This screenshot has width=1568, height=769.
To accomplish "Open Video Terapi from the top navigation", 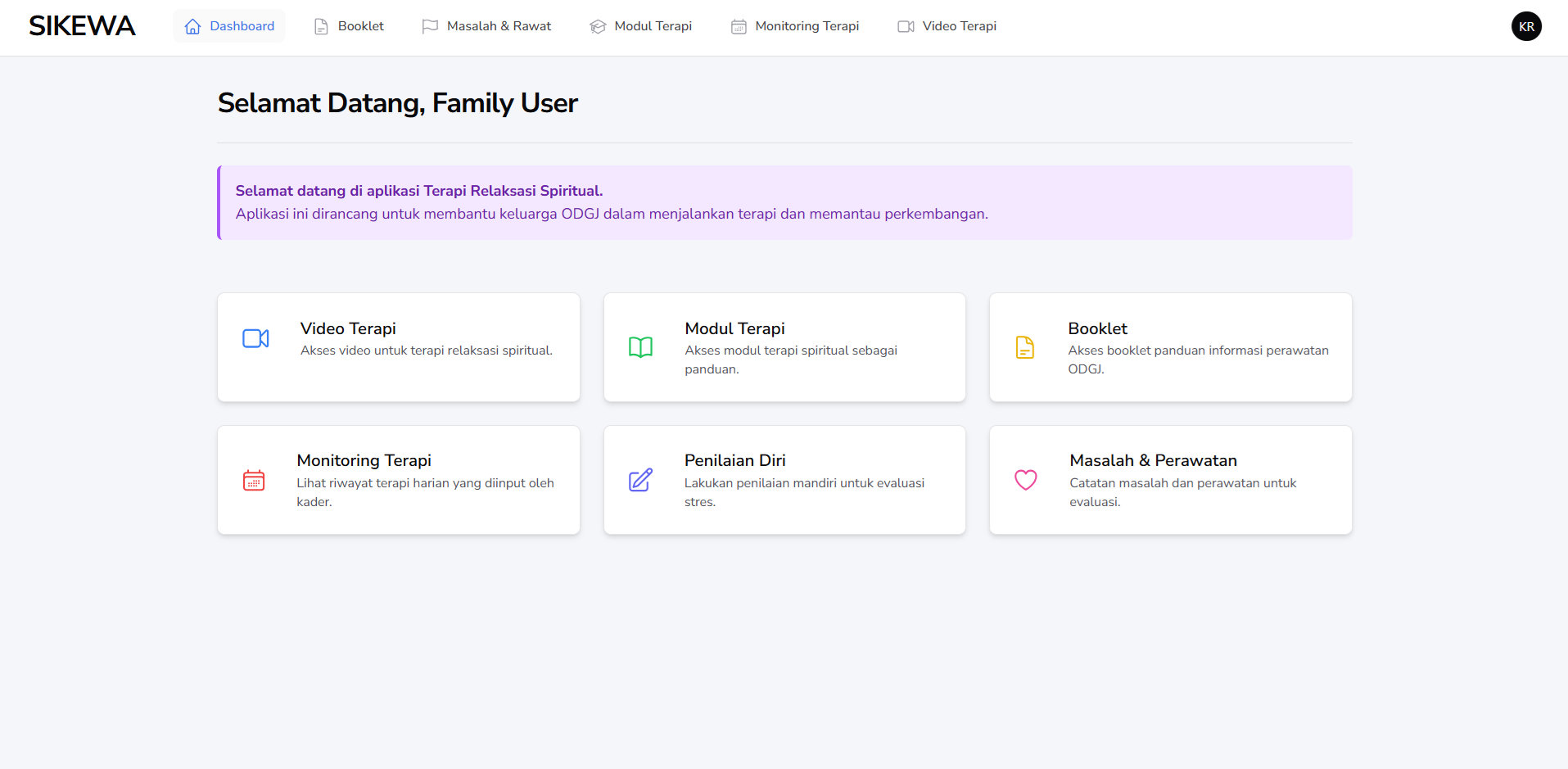I will (x=947, y=26).
